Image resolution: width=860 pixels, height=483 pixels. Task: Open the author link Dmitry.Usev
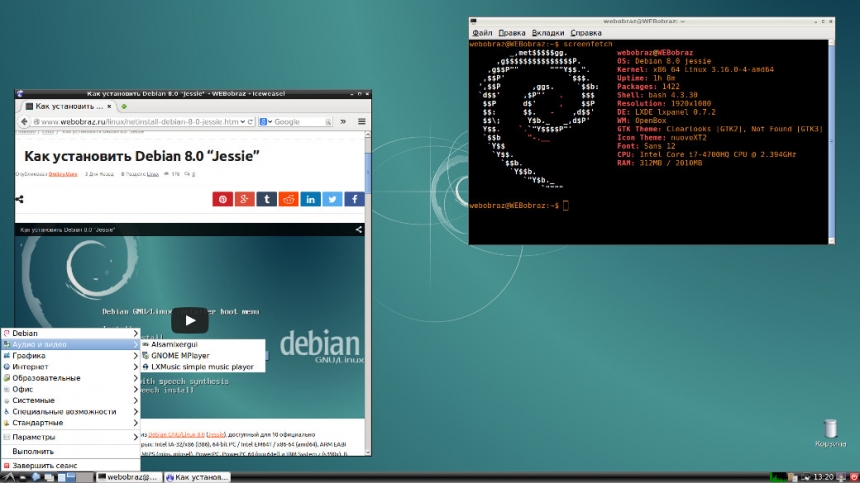63,174
